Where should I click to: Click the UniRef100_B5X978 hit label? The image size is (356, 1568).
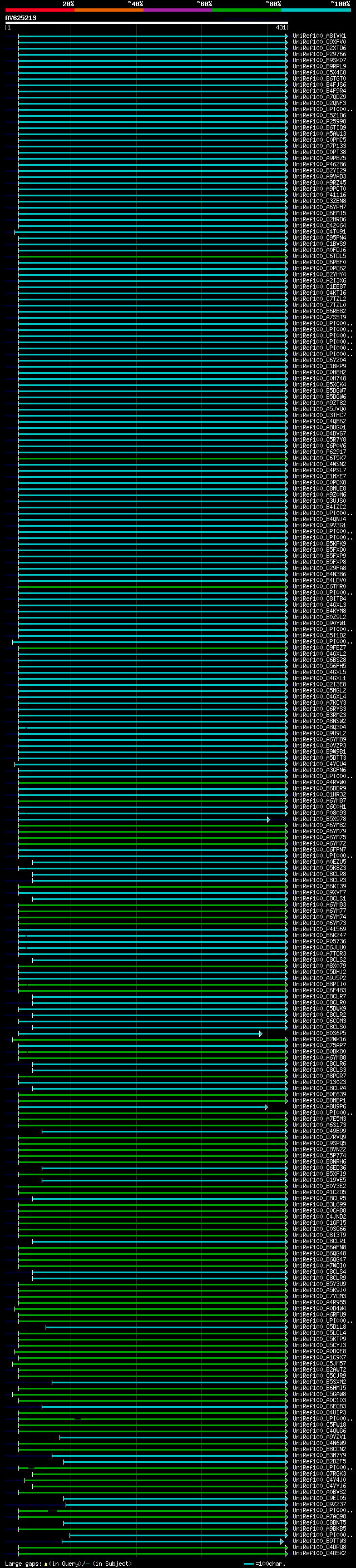tap(319, 819)
